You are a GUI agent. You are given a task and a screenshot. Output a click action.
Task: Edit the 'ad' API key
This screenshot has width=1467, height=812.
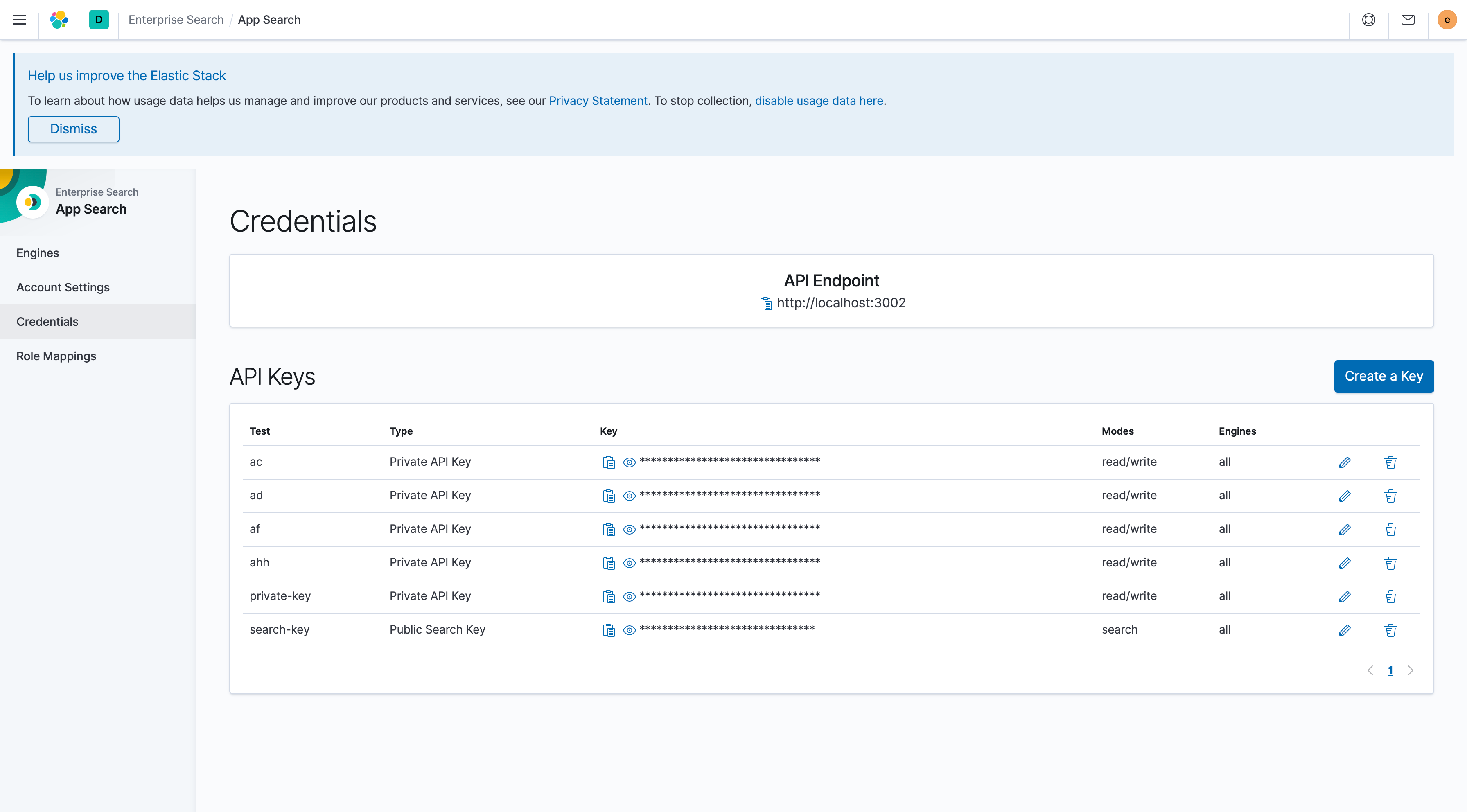pyautogui.click(x=1345, y=496)
